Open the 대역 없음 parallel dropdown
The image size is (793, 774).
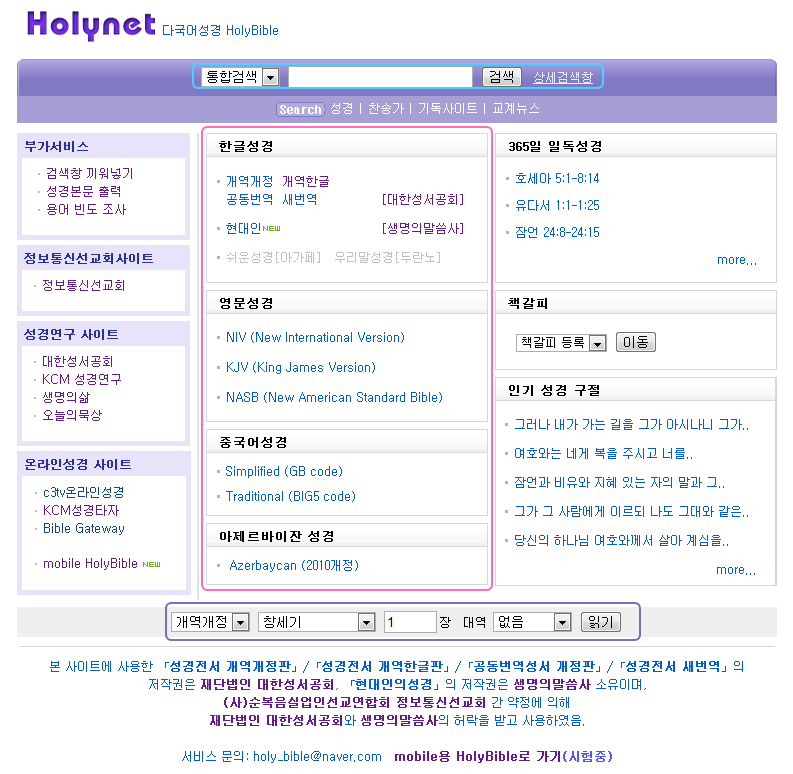pos(532,622)
